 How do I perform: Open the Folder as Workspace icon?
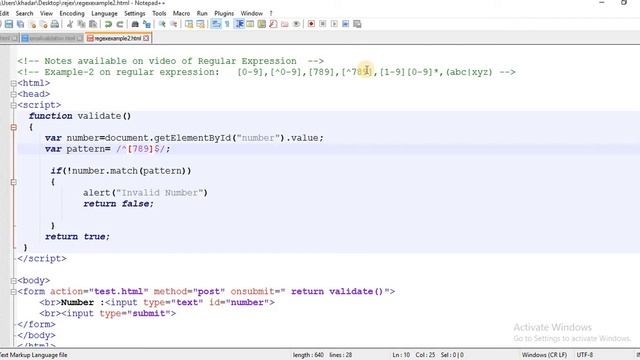tap(284, 24)
